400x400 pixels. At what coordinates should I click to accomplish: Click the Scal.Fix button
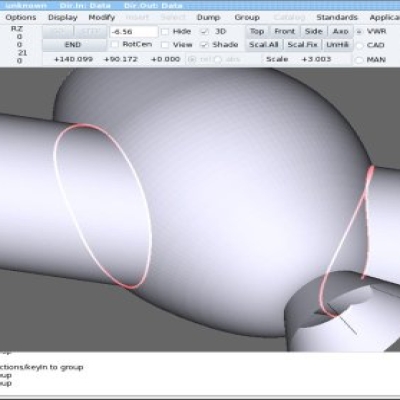(x=303, y=45)
